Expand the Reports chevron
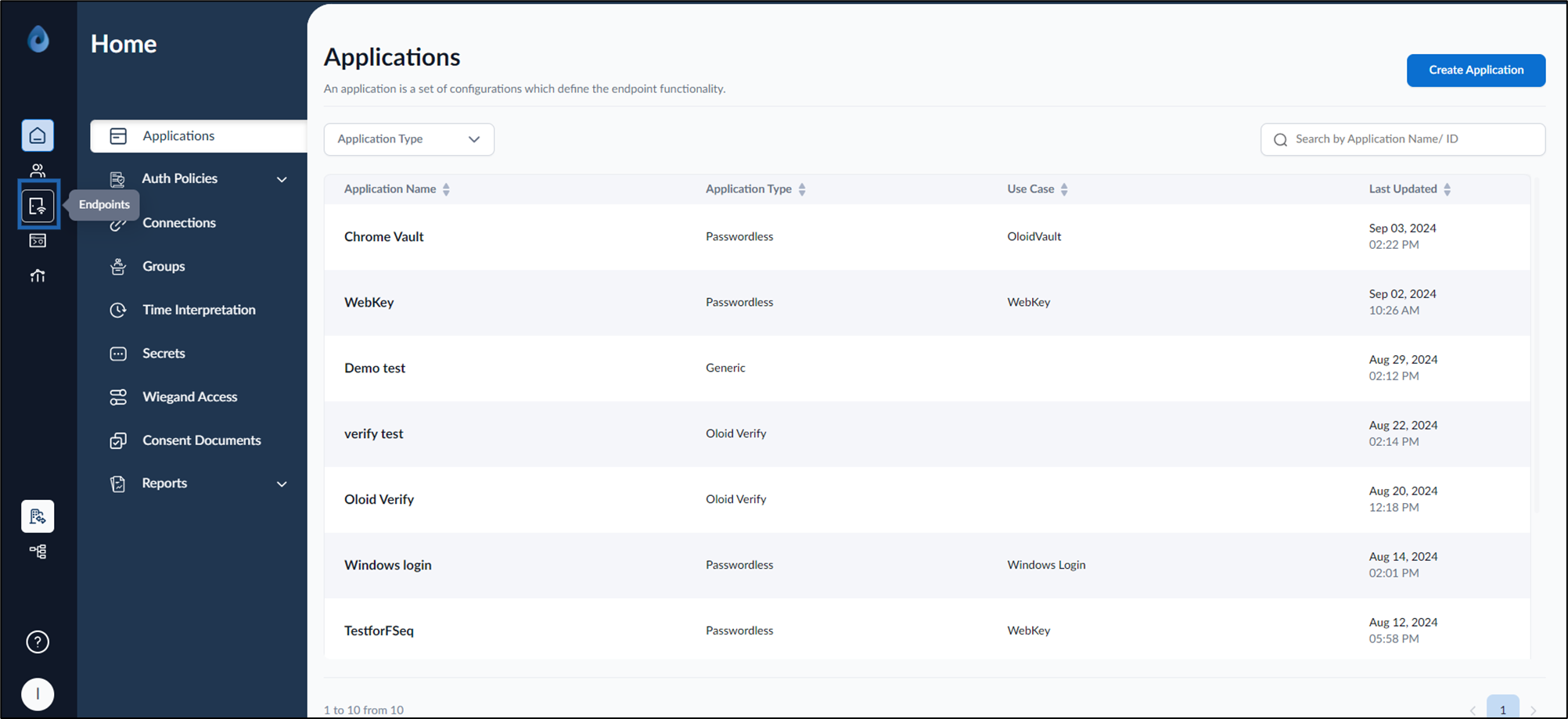Image resolution: width=1568 pixels, height=719 pixels. (x=282, y=484)
